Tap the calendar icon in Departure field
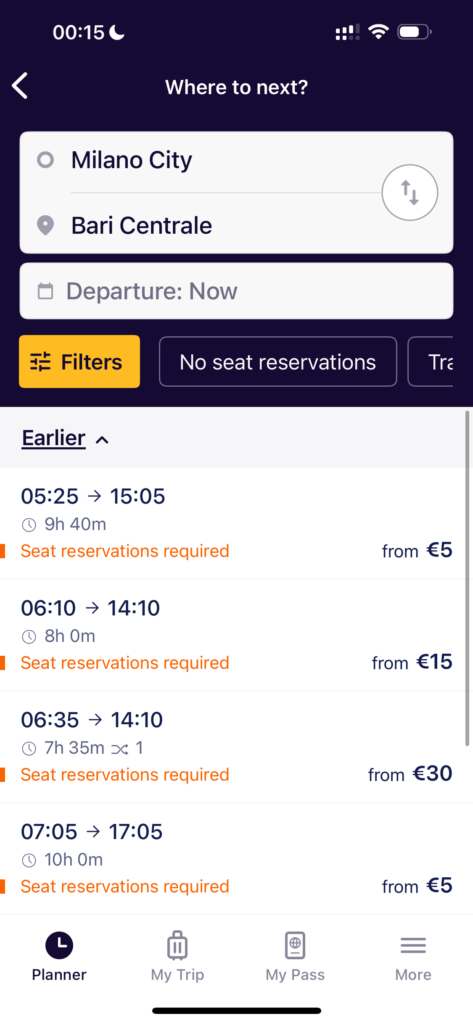 pos(45,291)
